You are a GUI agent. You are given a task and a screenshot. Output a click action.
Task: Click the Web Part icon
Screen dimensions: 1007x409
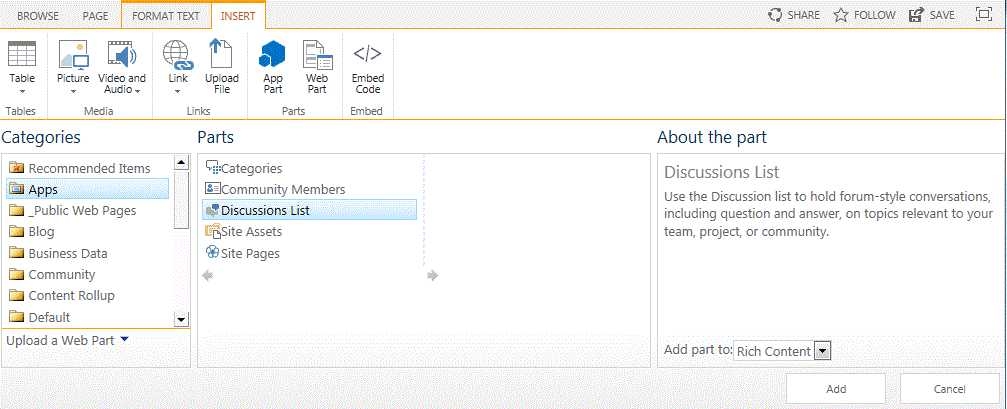tap(317, 54)
